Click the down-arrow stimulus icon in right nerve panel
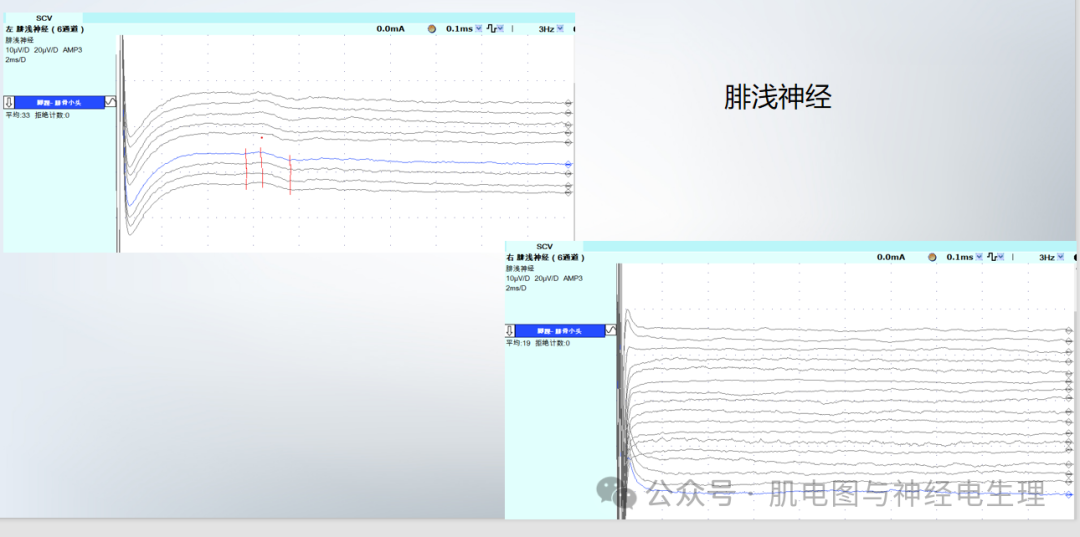The height and width of the screenshot is (537, 1080). 510,330
